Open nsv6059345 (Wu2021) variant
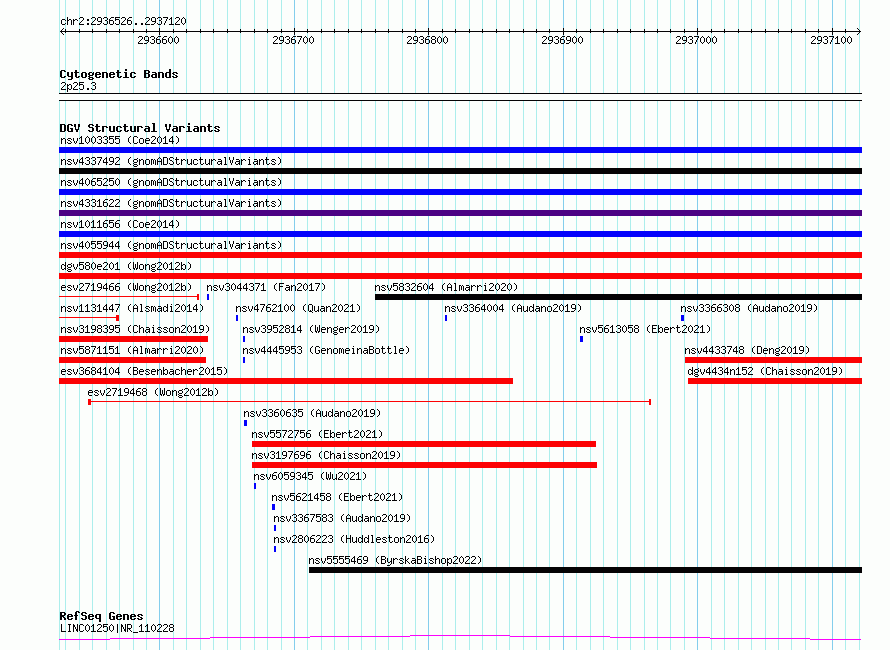Screen dimensions: 890x650 pos(310,476)
